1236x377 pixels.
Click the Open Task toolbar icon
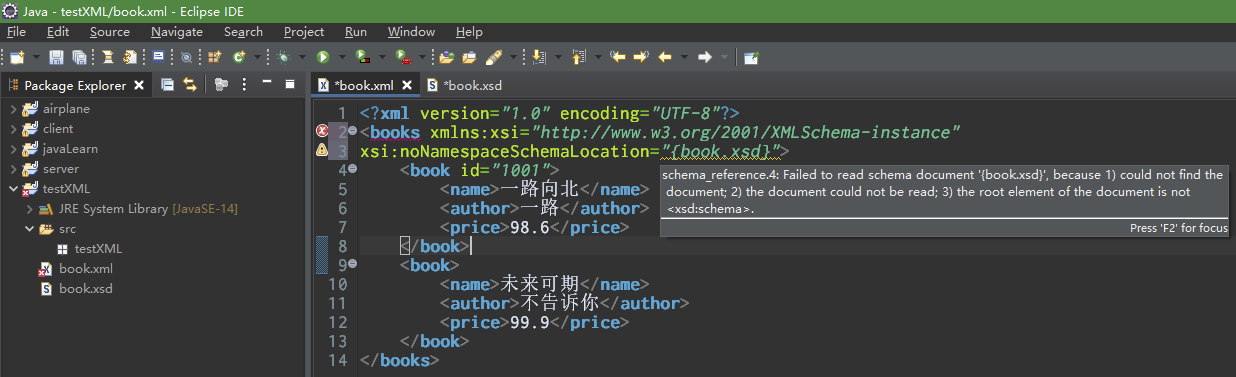point(469,57)
